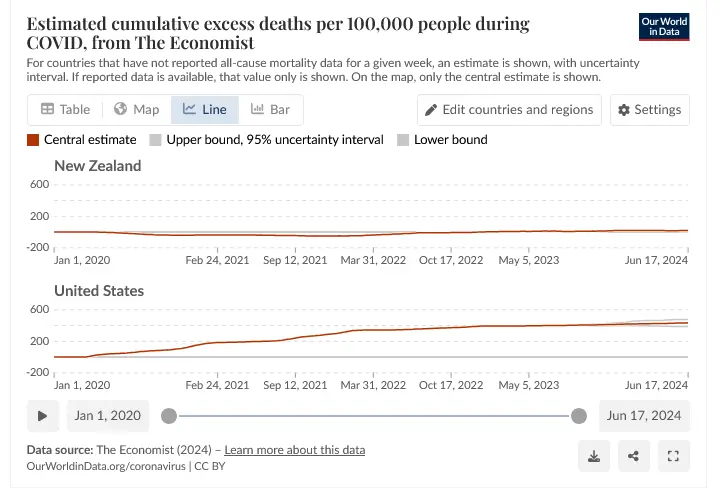
Task: Click the gear icon for Settings
Action: coord(624,110)
